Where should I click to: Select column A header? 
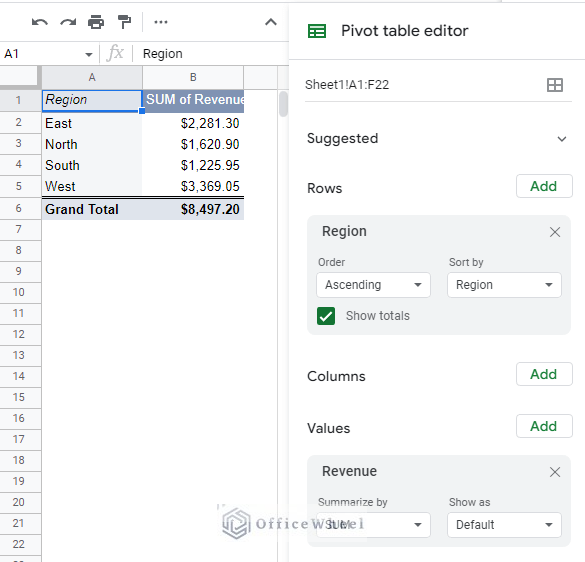point(92,78)
